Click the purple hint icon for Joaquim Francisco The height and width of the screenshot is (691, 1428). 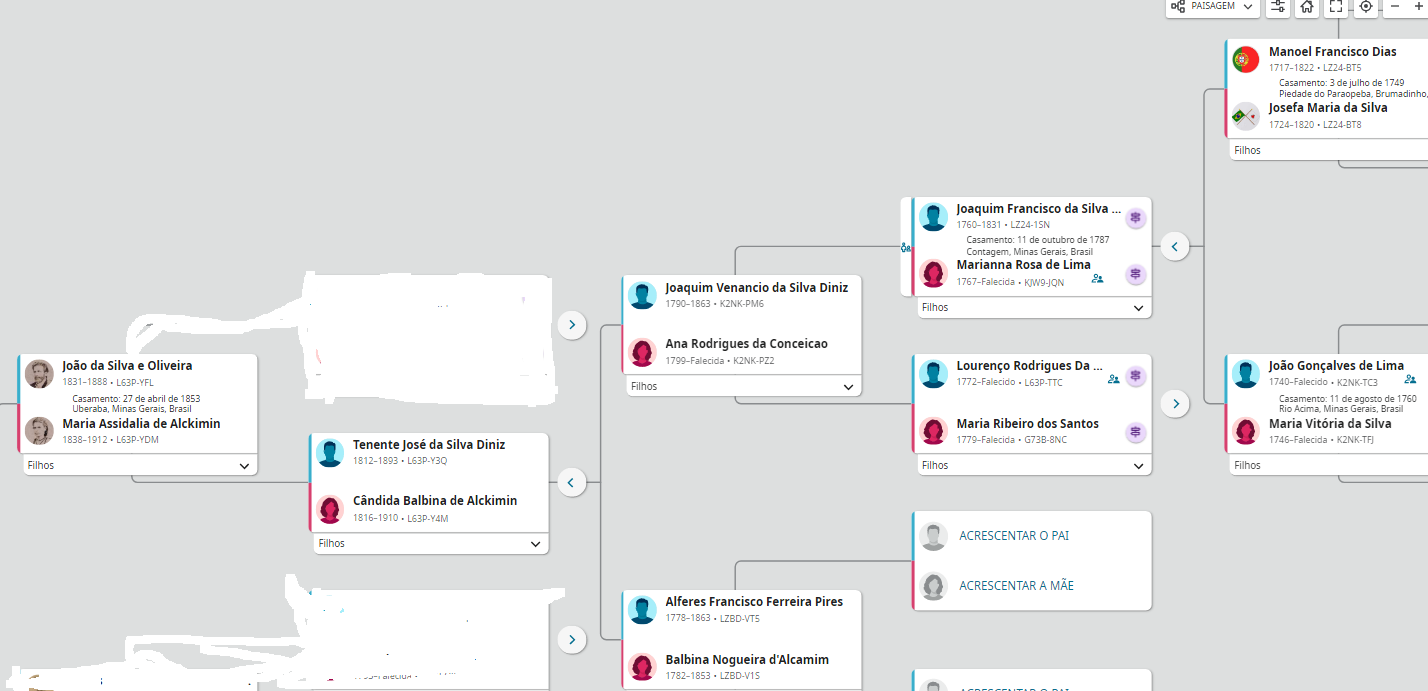pos(1135,218)
